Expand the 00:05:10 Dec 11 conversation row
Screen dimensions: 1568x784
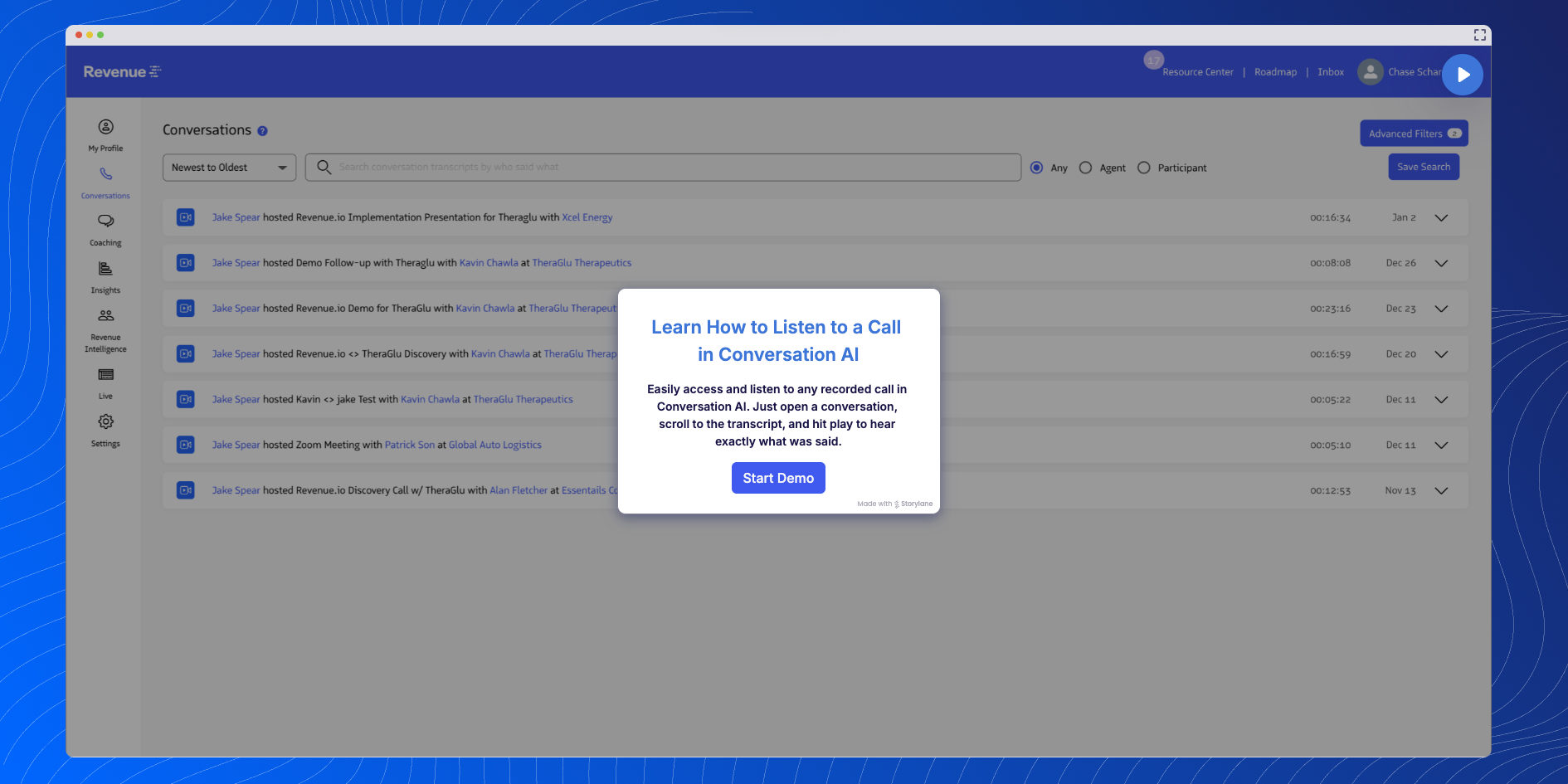point(1441,446)
